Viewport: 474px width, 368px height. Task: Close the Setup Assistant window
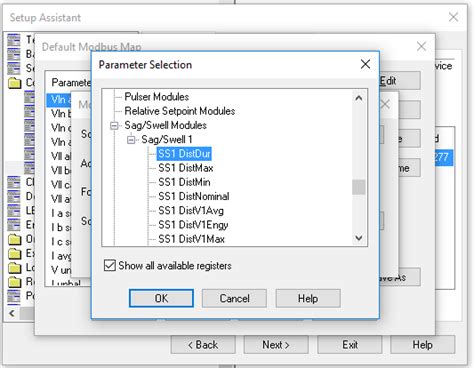click(x=453, y=17)
